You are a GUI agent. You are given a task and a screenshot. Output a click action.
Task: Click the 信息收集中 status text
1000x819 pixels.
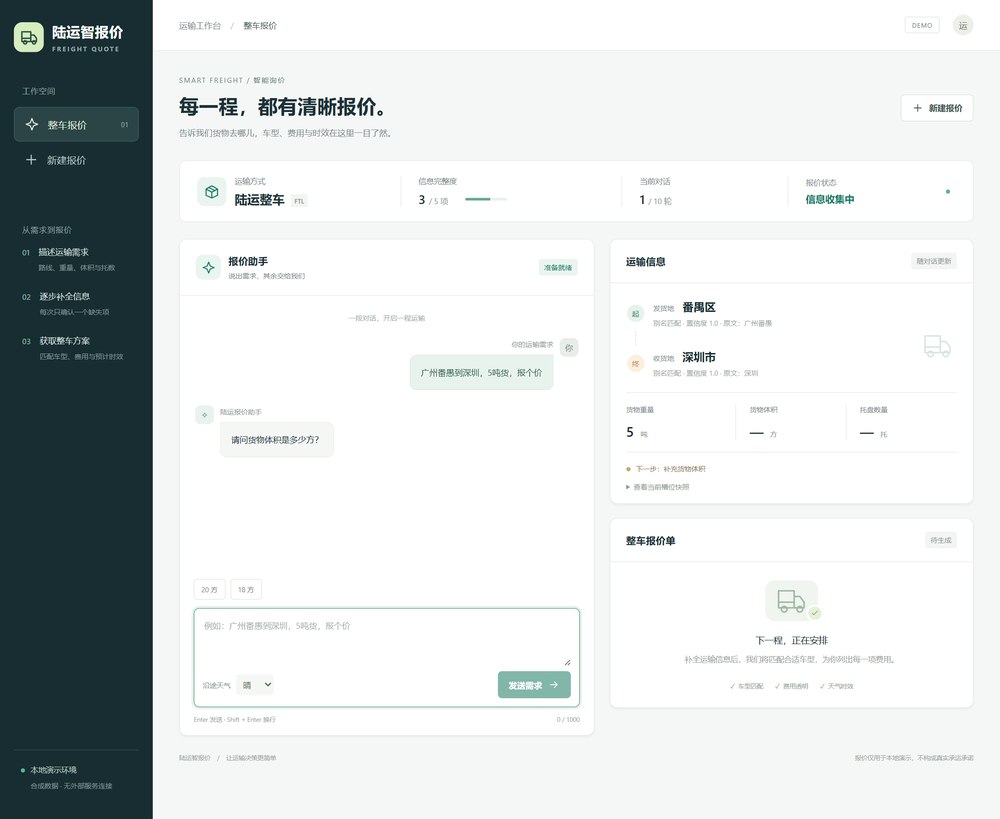click(830, 200)
